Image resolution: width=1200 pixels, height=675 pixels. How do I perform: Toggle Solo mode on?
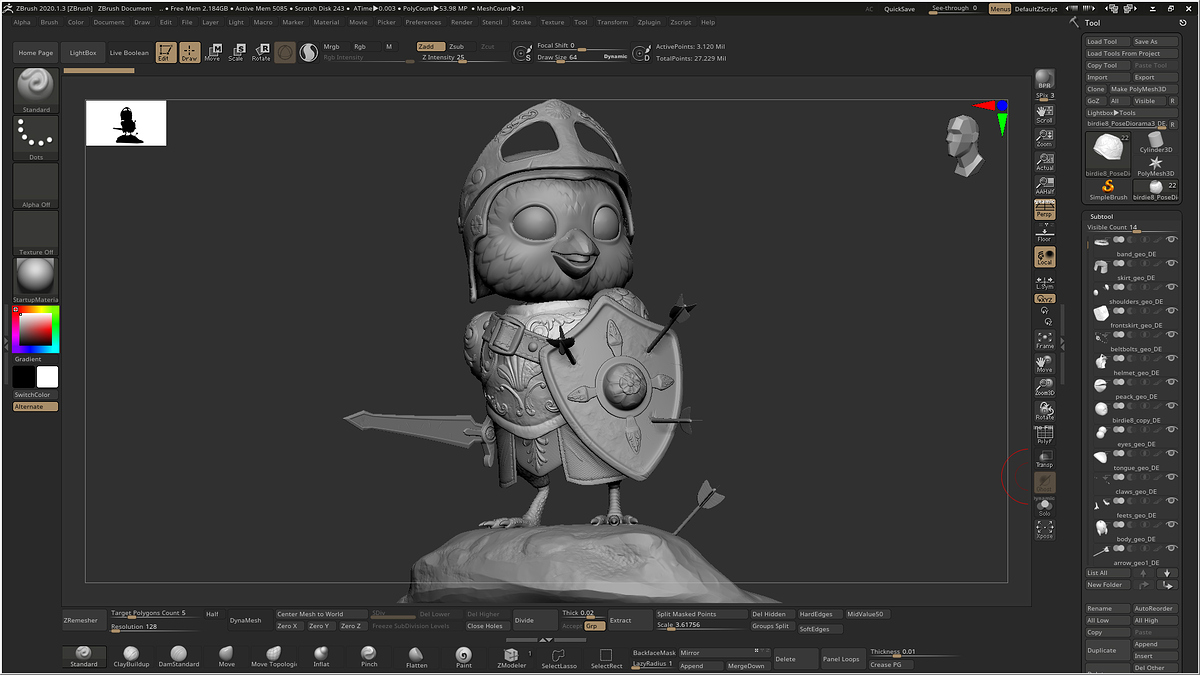point(1044,505)
